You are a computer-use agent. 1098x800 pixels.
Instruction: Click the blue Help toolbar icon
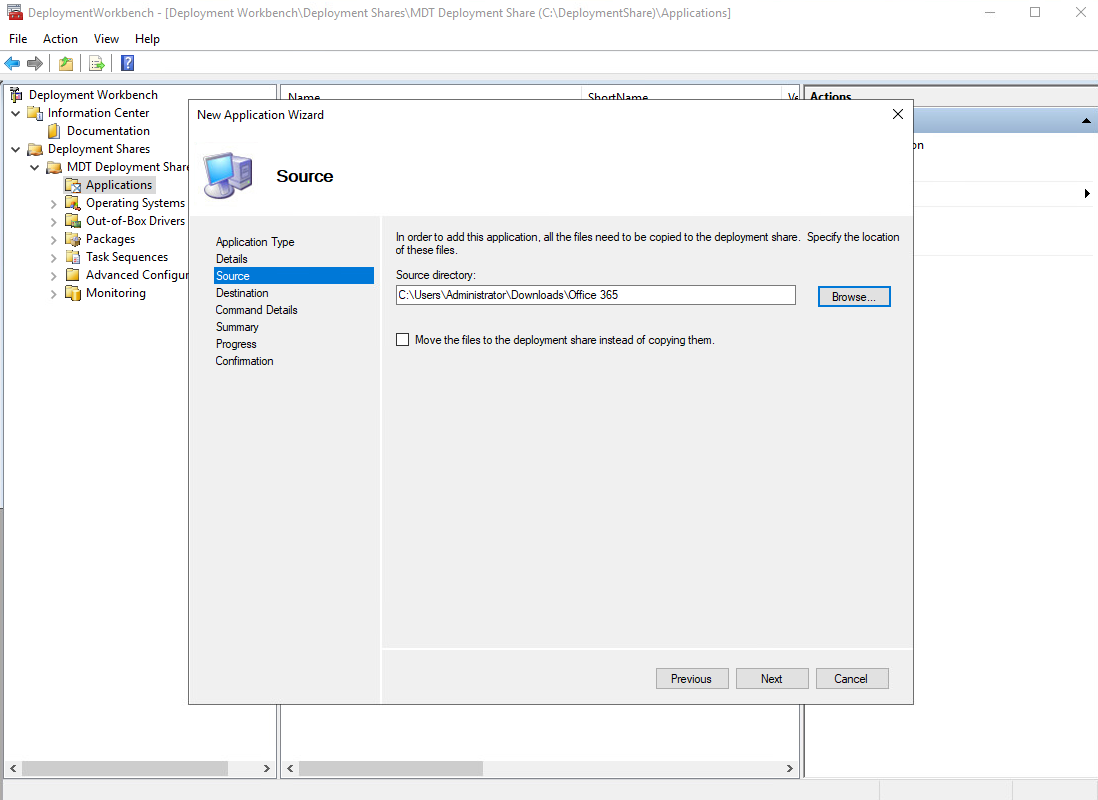[127, 64]
